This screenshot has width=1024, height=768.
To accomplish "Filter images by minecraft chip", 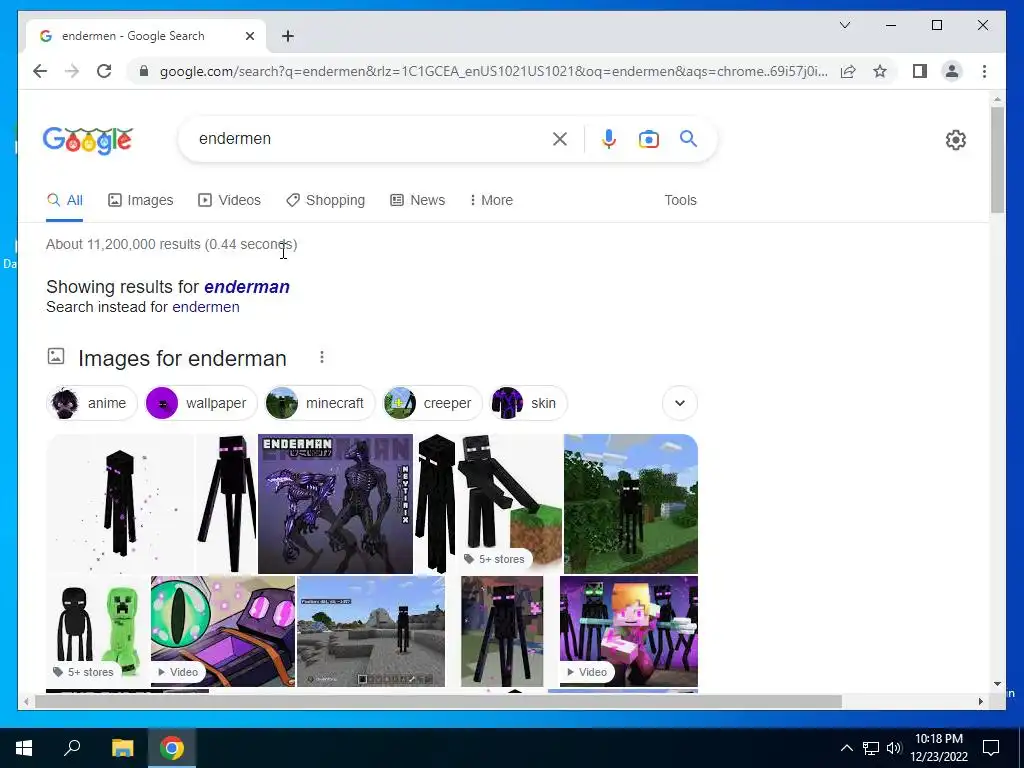I will (x=320, y=403).
